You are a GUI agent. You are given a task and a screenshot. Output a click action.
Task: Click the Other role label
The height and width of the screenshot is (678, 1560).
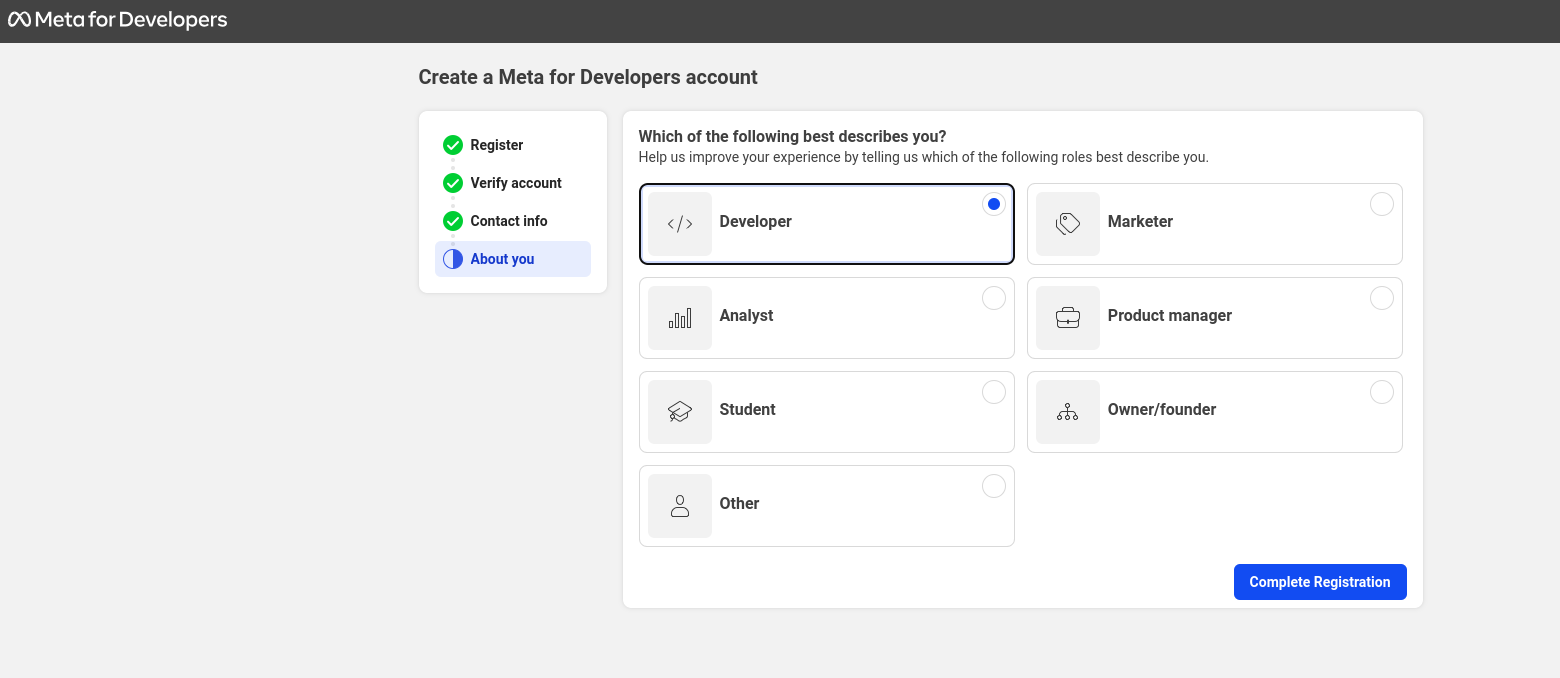740,504
